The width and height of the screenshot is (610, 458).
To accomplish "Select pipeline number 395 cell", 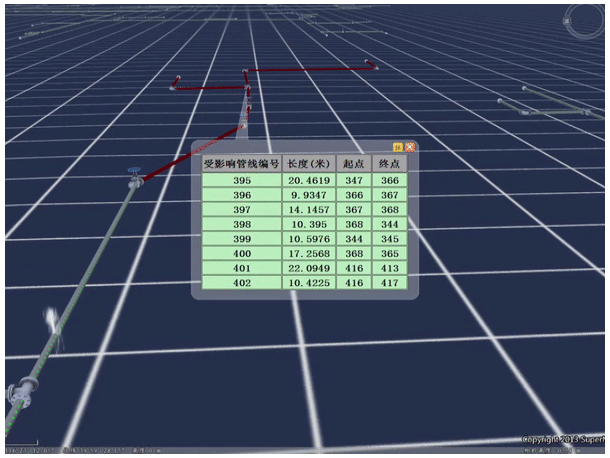I will (242, 180).
